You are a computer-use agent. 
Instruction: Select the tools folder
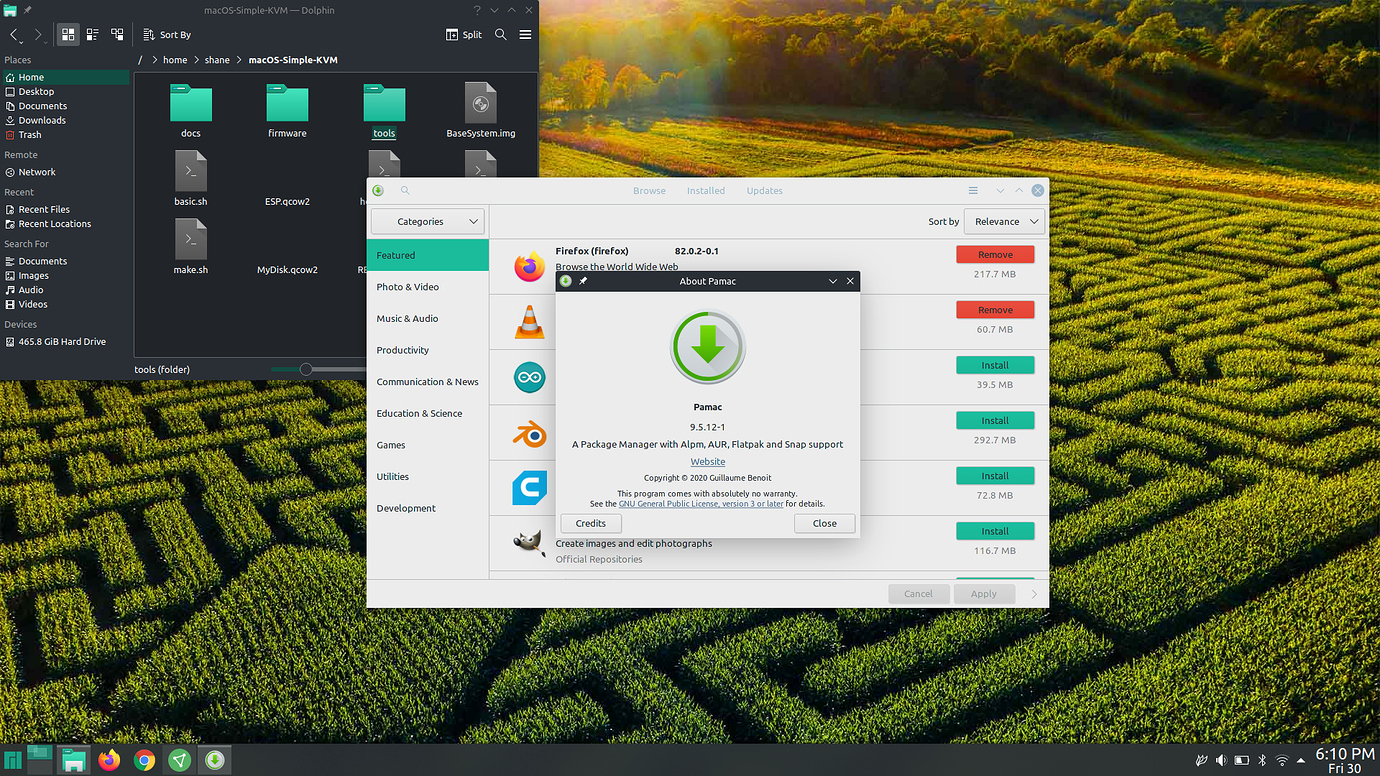point(384,111)
